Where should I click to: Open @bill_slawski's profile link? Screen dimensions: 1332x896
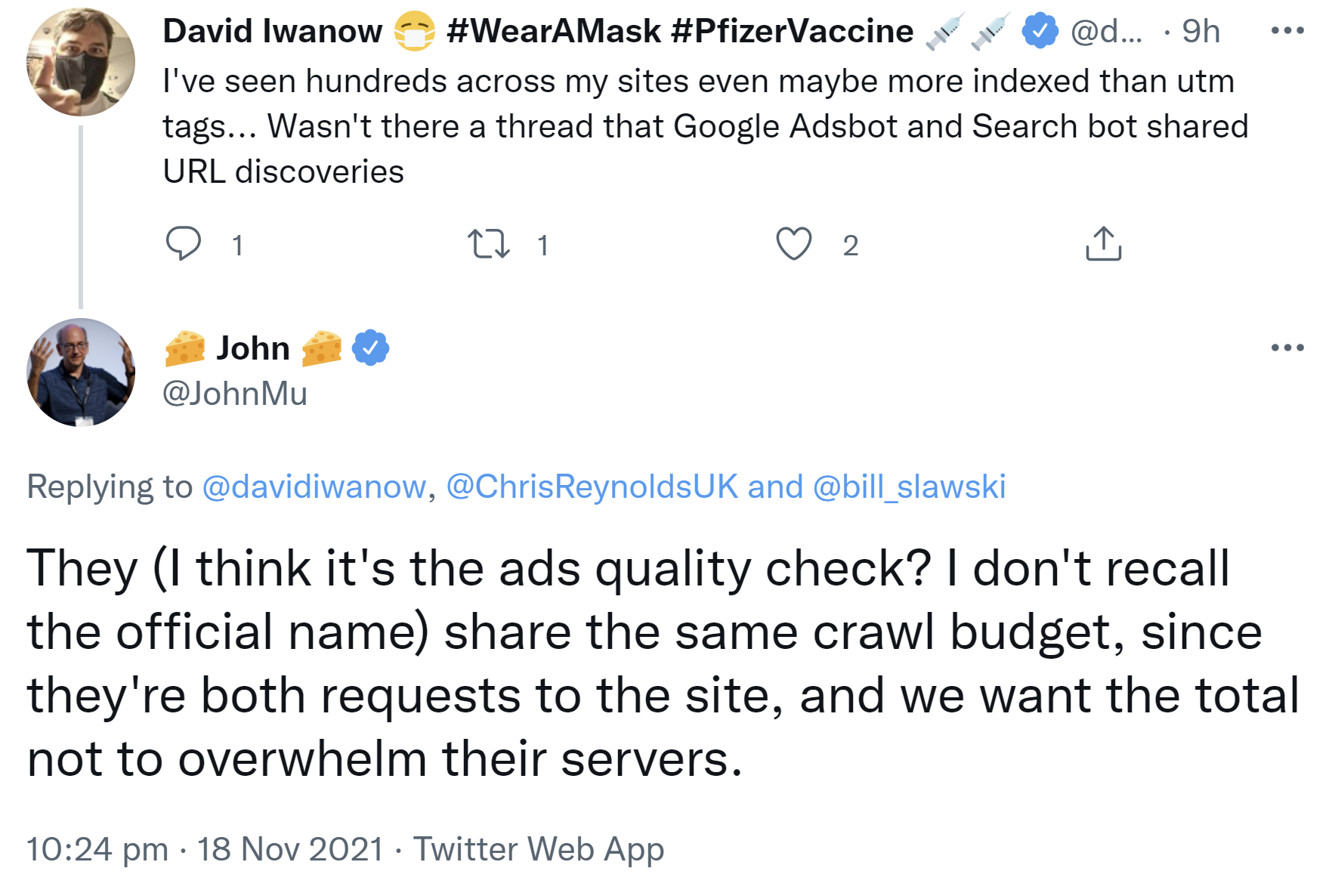click(912, 487)
